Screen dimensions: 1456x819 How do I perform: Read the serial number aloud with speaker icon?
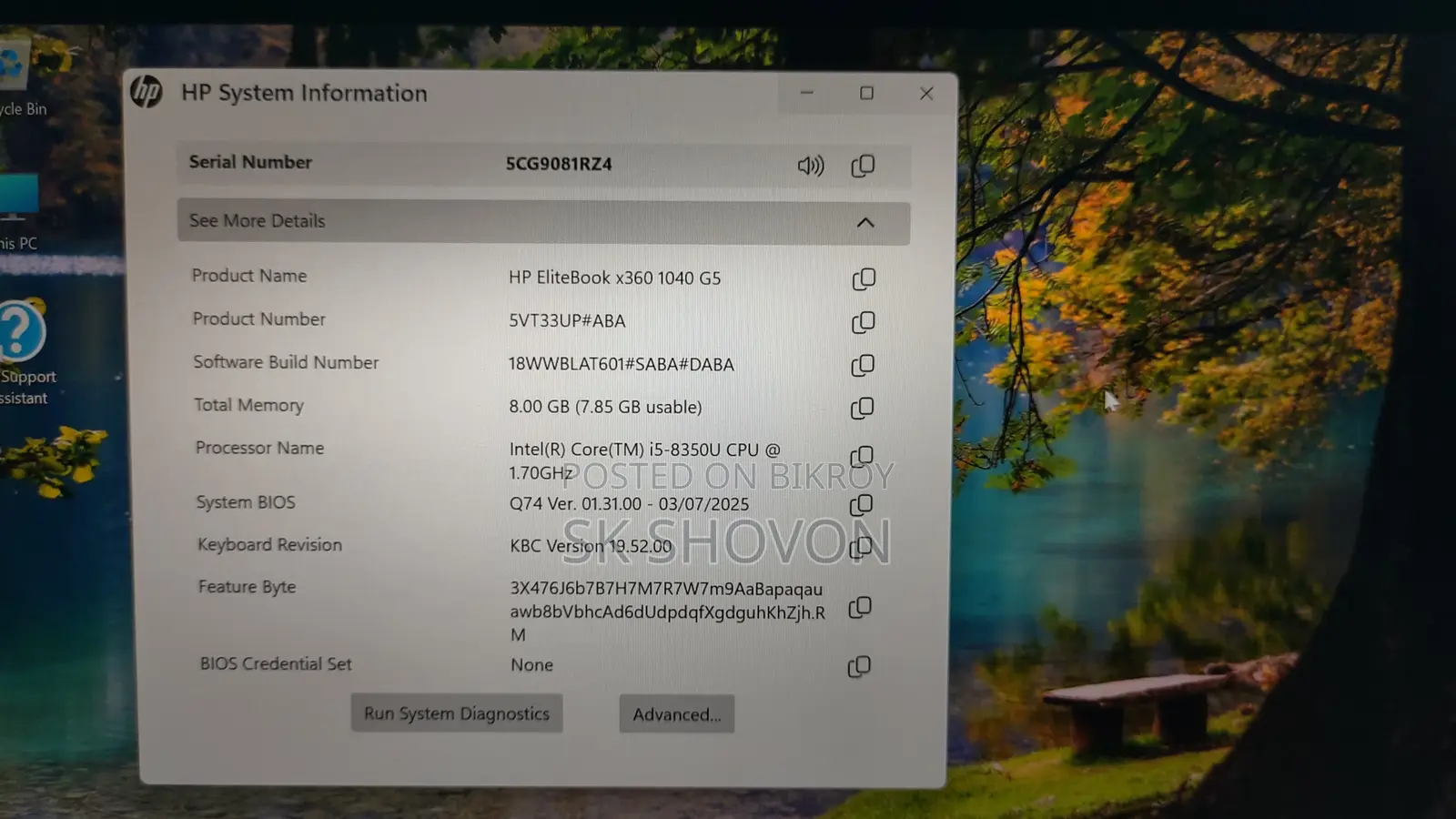click(811, 166)
